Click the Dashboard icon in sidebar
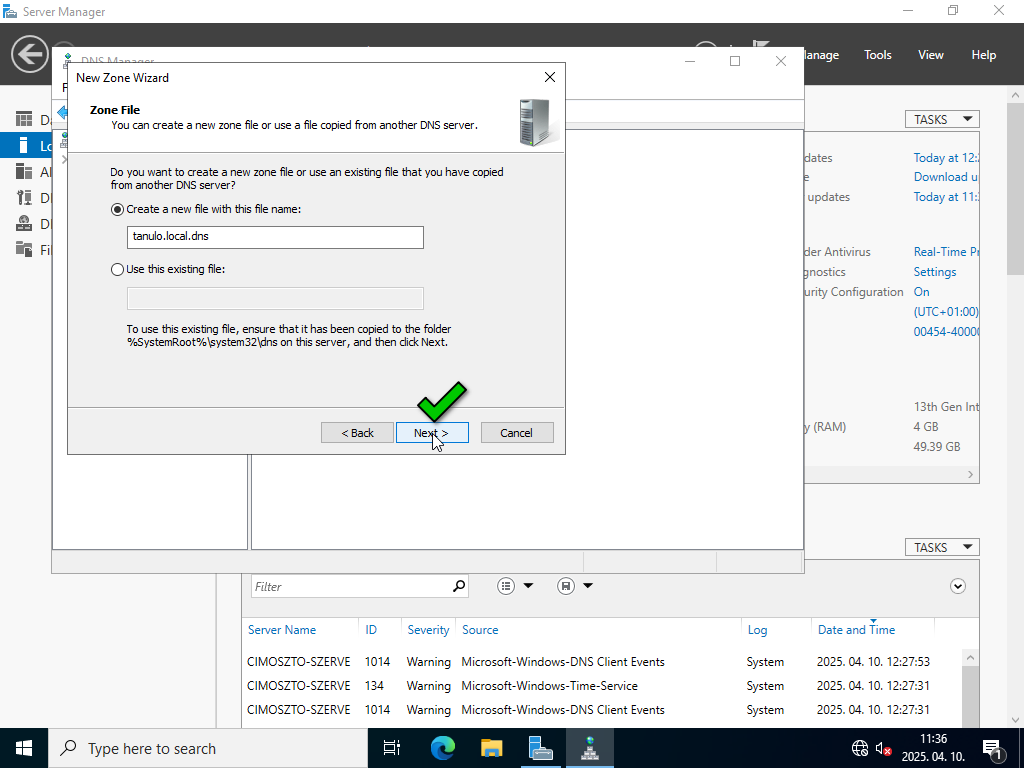 click(x=24, y=120)
